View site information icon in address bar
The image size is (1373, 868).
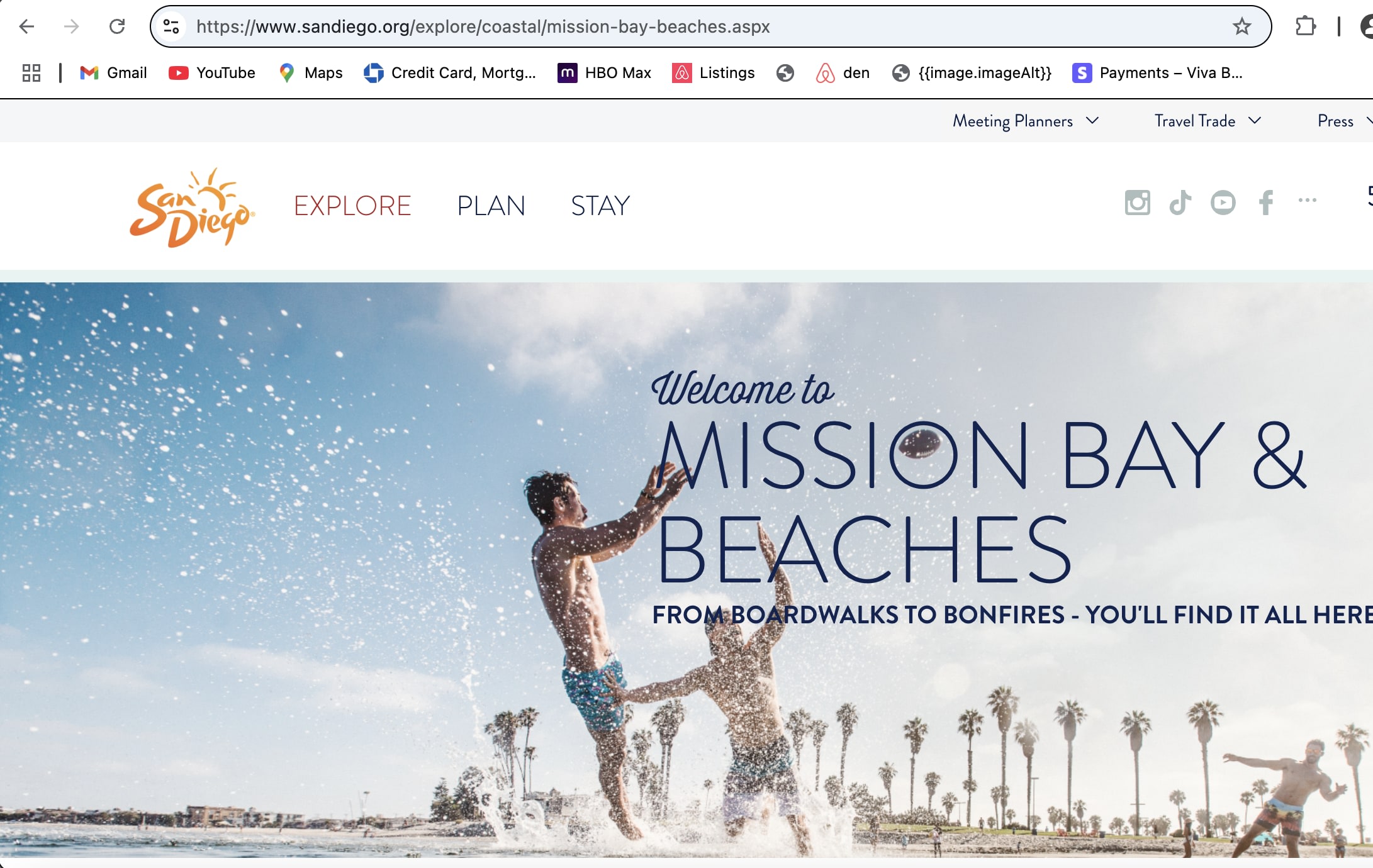tap(171, 26)
